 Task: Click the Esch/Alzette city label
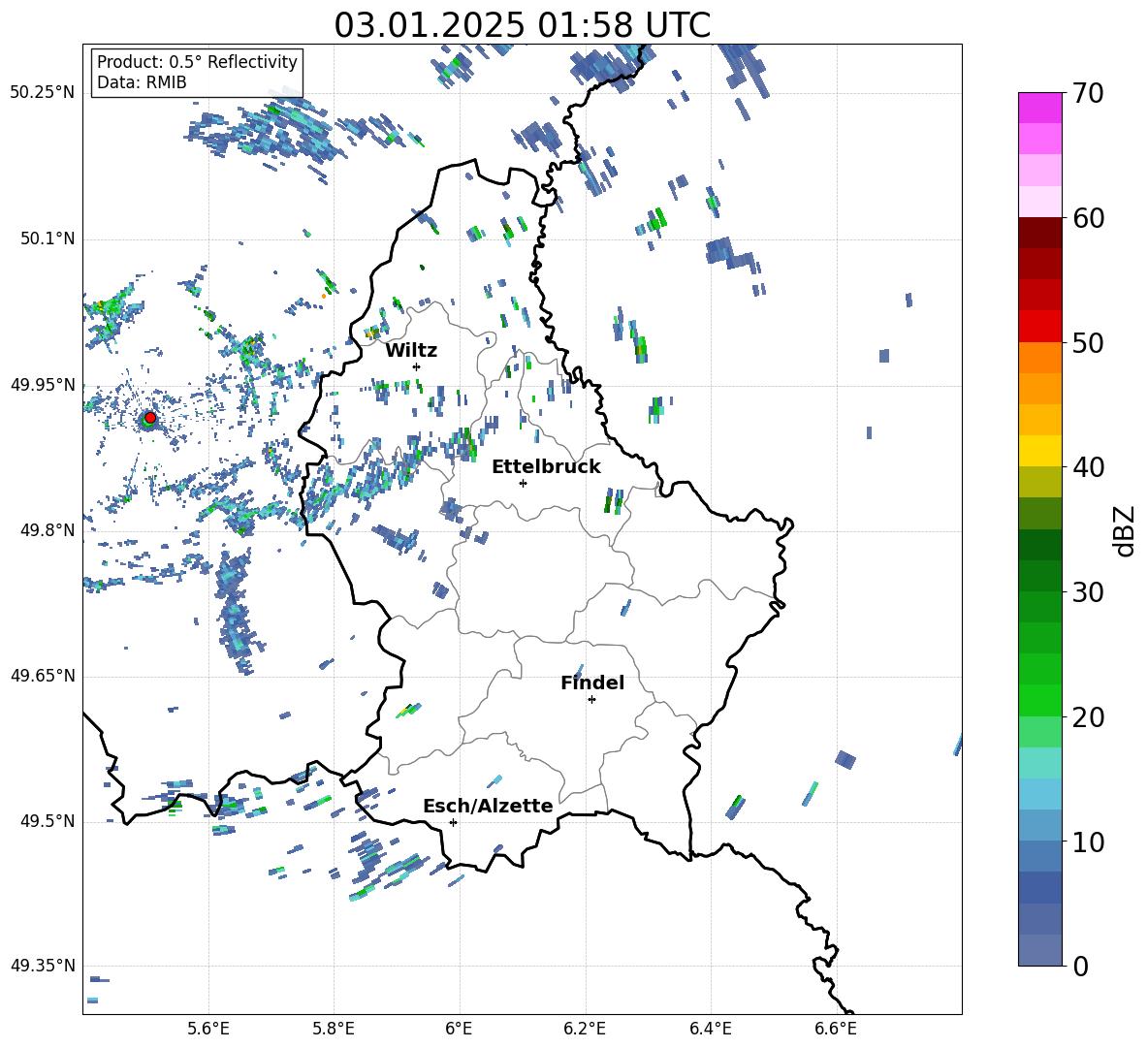tap(488, 806)
